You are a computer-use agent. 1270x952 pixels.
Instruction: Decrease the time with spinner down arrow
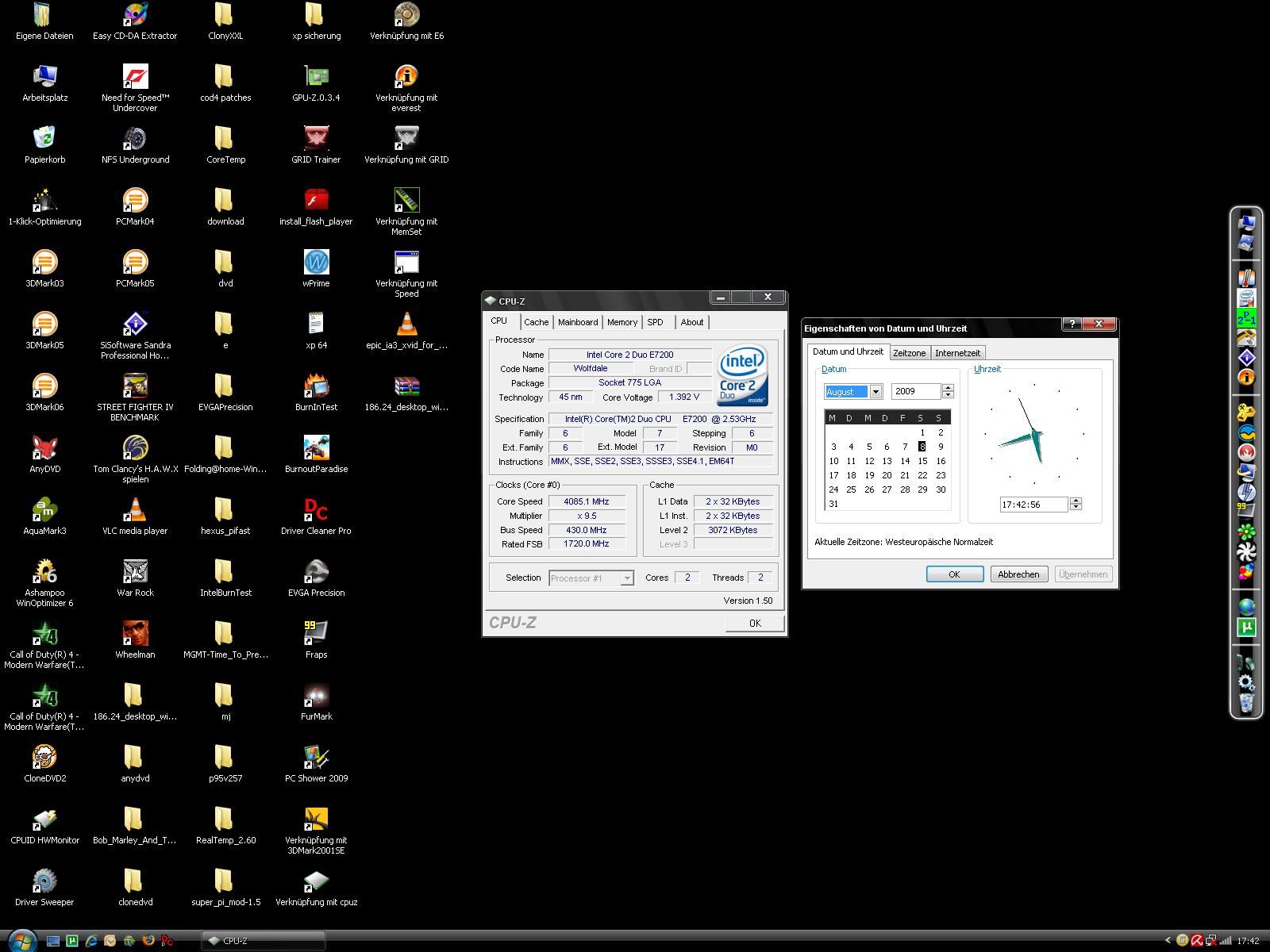pyautogui.click(x=1076, y=508)
